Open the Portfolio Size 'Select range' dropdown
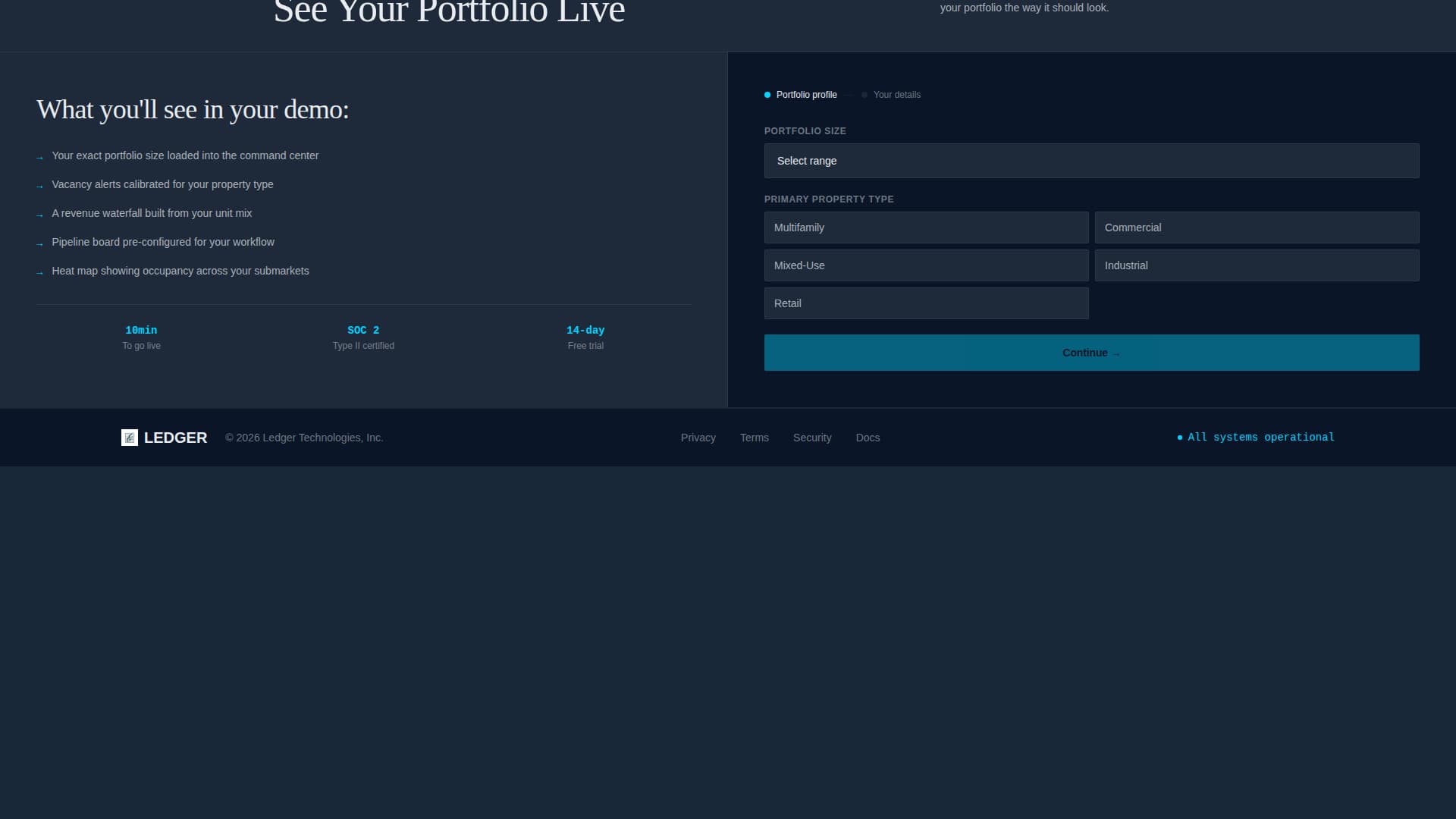The image size is (1456, 819). 1091,161
